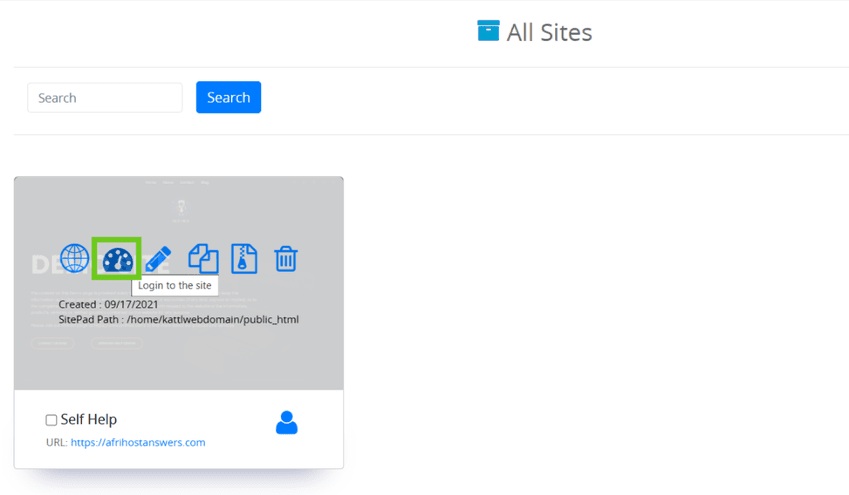Click the highlighted dashboard login icon
This screenshot has height=495, width=849.
coord(117,258)
